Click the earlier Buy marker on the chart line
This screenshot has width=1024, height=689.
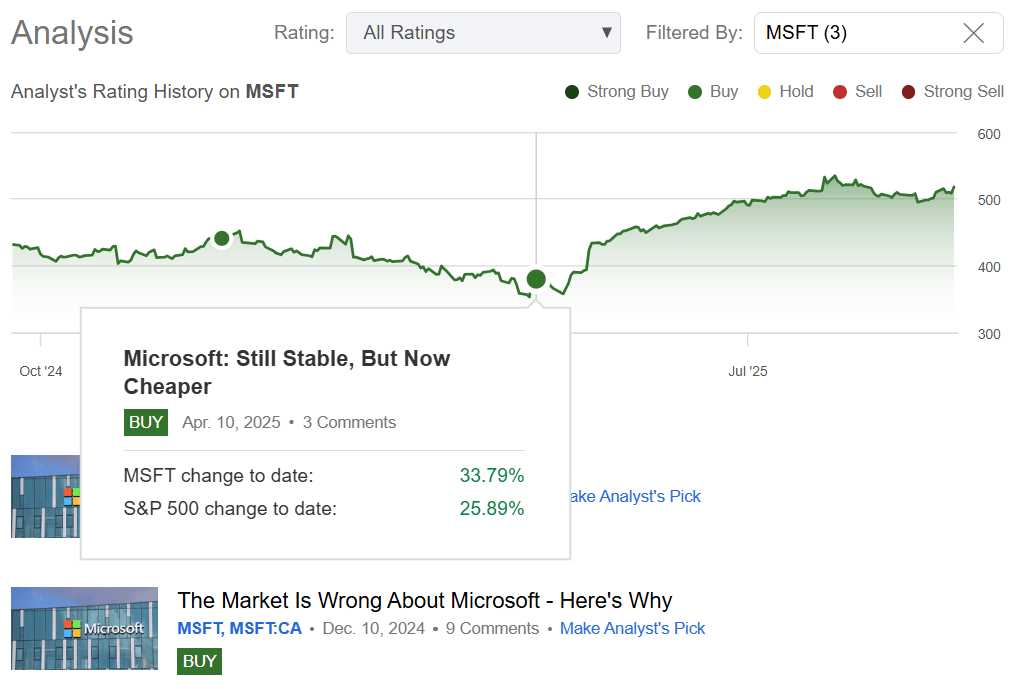(x=222, y=237)
